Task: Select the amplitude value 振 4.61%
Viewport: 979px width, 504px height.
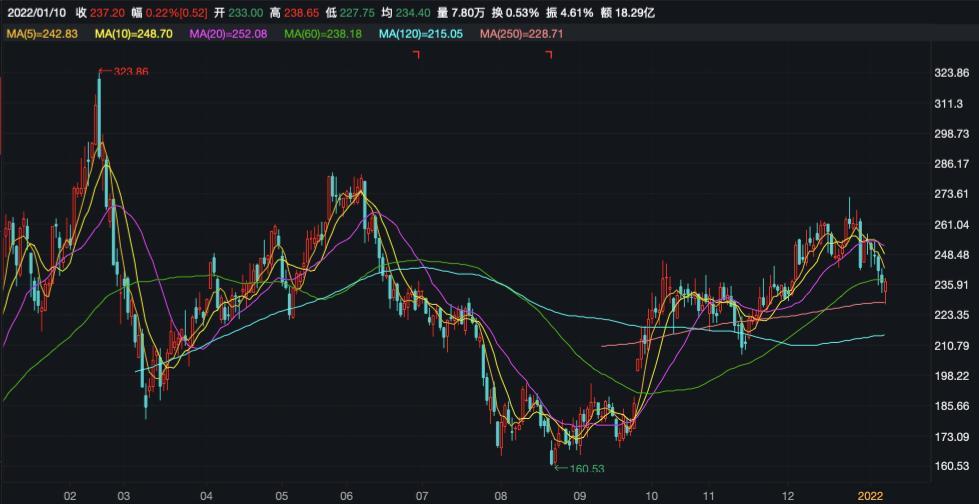Action: (571, 12)
